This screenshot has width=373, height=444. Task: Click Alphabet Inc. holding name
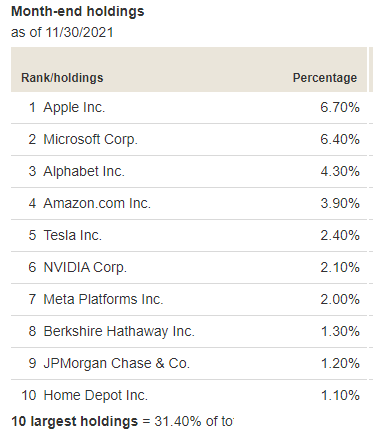(84, 171)
